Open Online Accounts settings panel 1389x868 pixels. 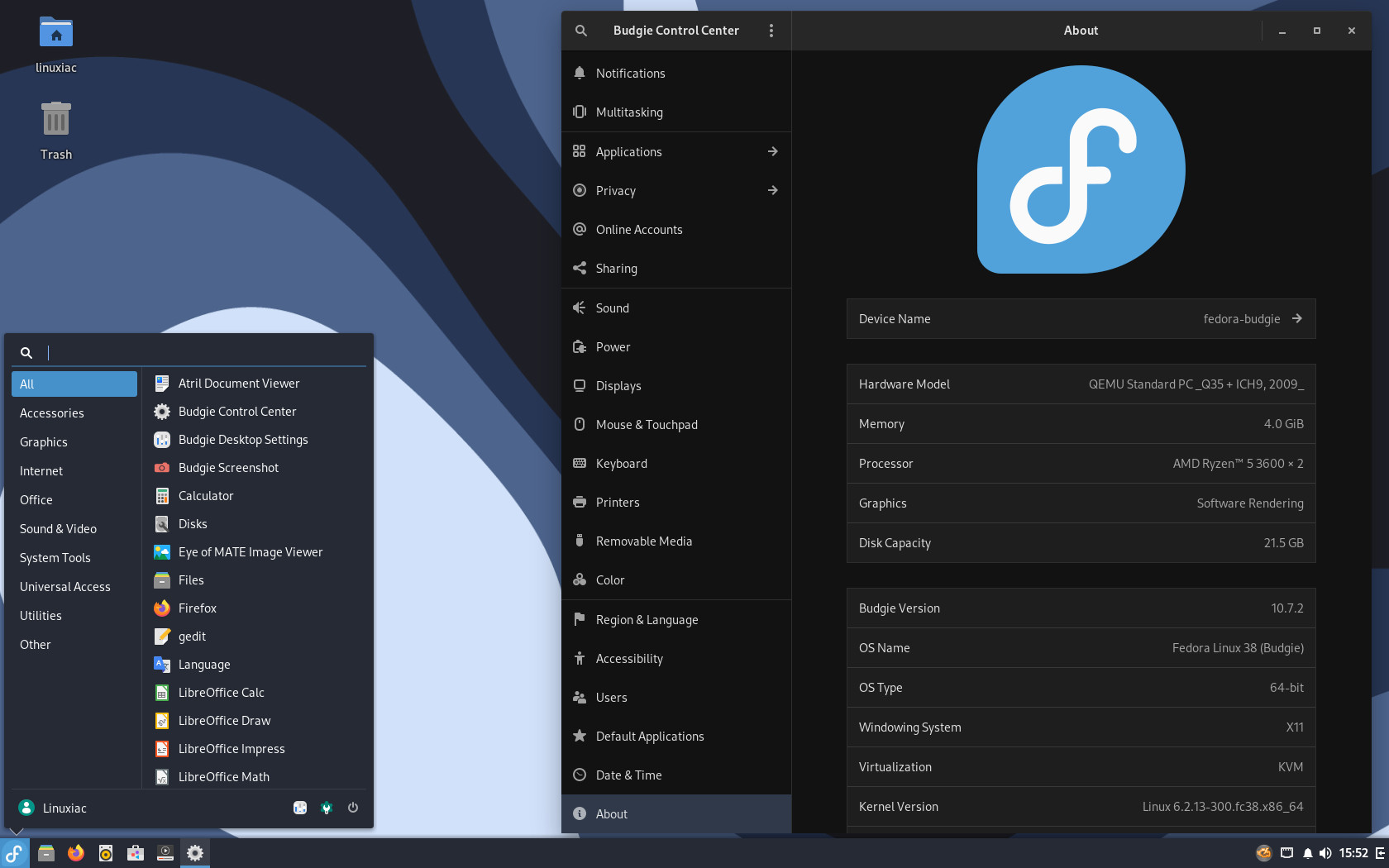coord(676,230)
